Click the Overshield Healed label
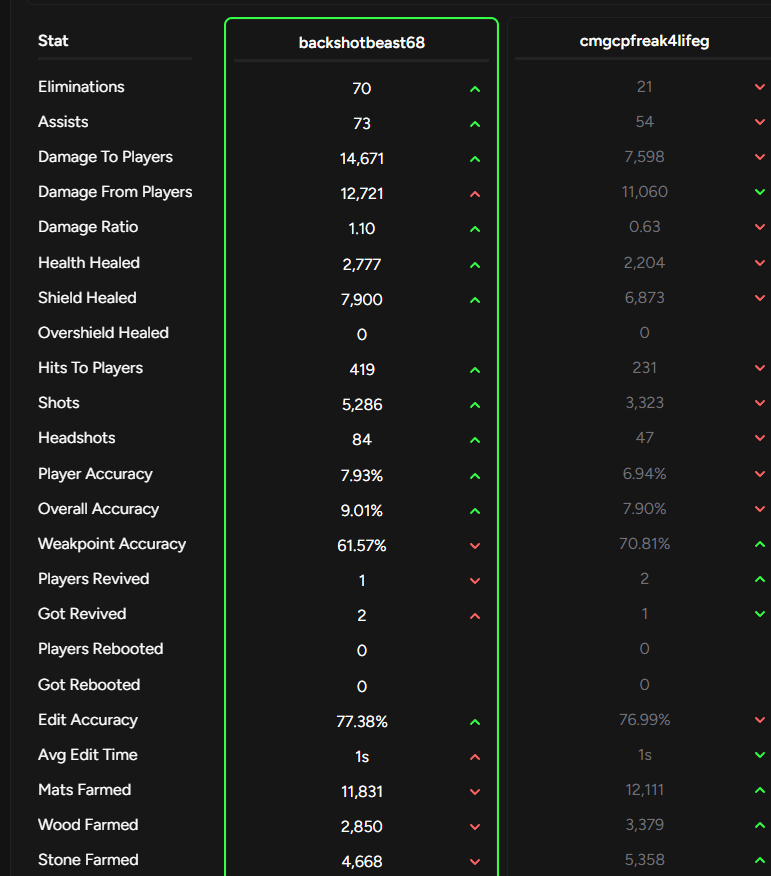 (x=103, y=332)
